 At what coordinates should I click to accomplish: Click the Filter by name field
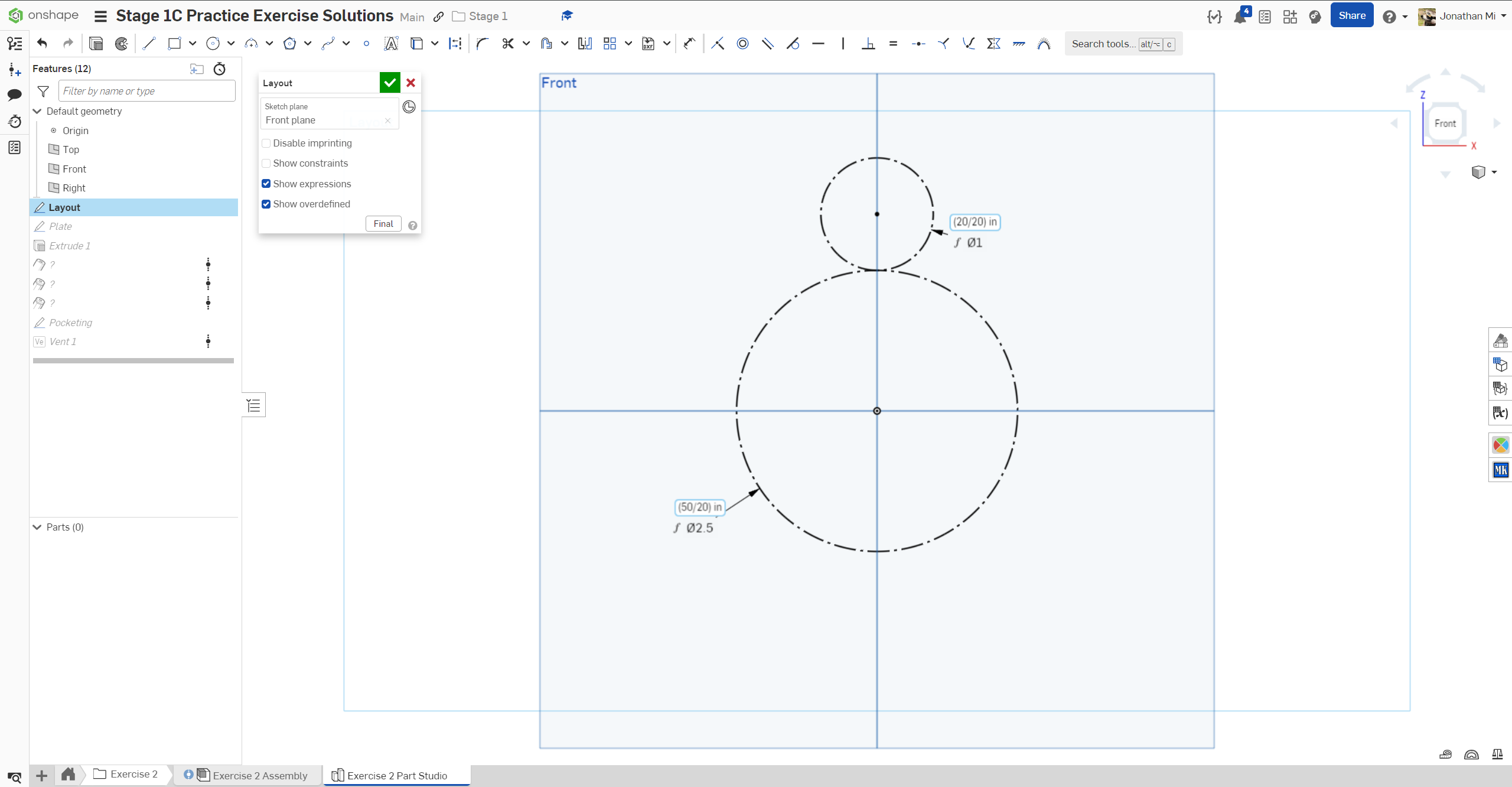click(146, 91)
